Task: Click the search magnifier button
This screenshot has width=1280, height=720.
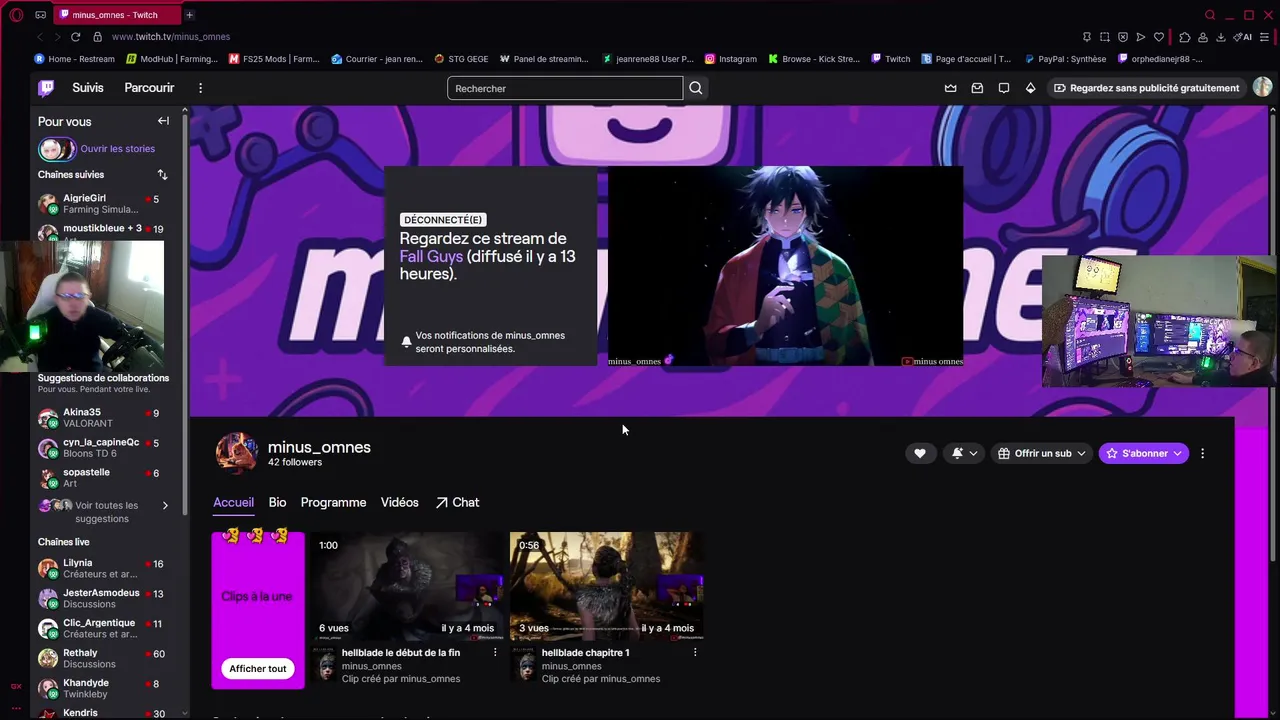Action: [696, 88]
